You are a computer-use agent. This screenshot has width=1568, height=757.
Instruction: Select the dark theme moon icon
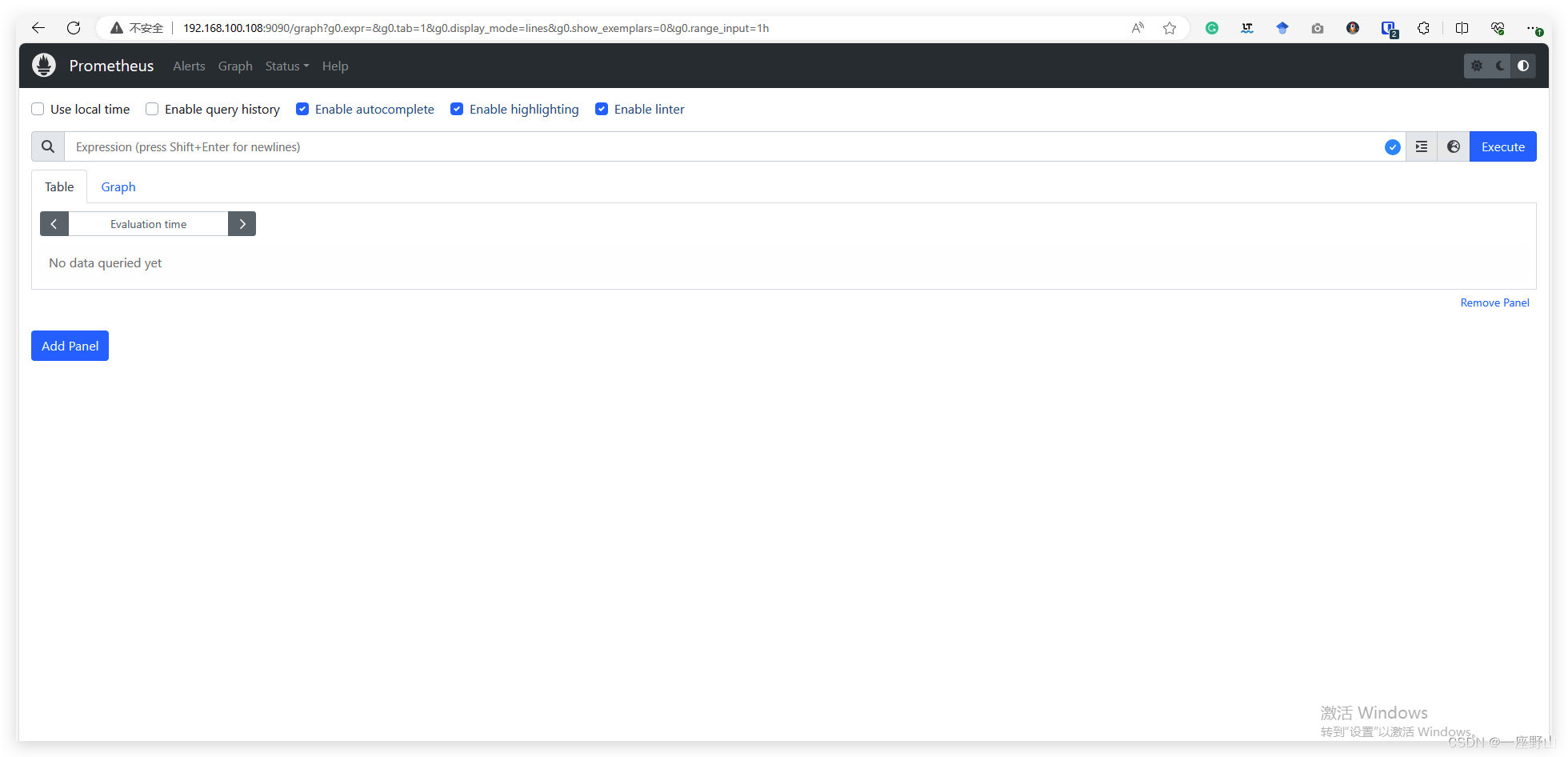1498,66
